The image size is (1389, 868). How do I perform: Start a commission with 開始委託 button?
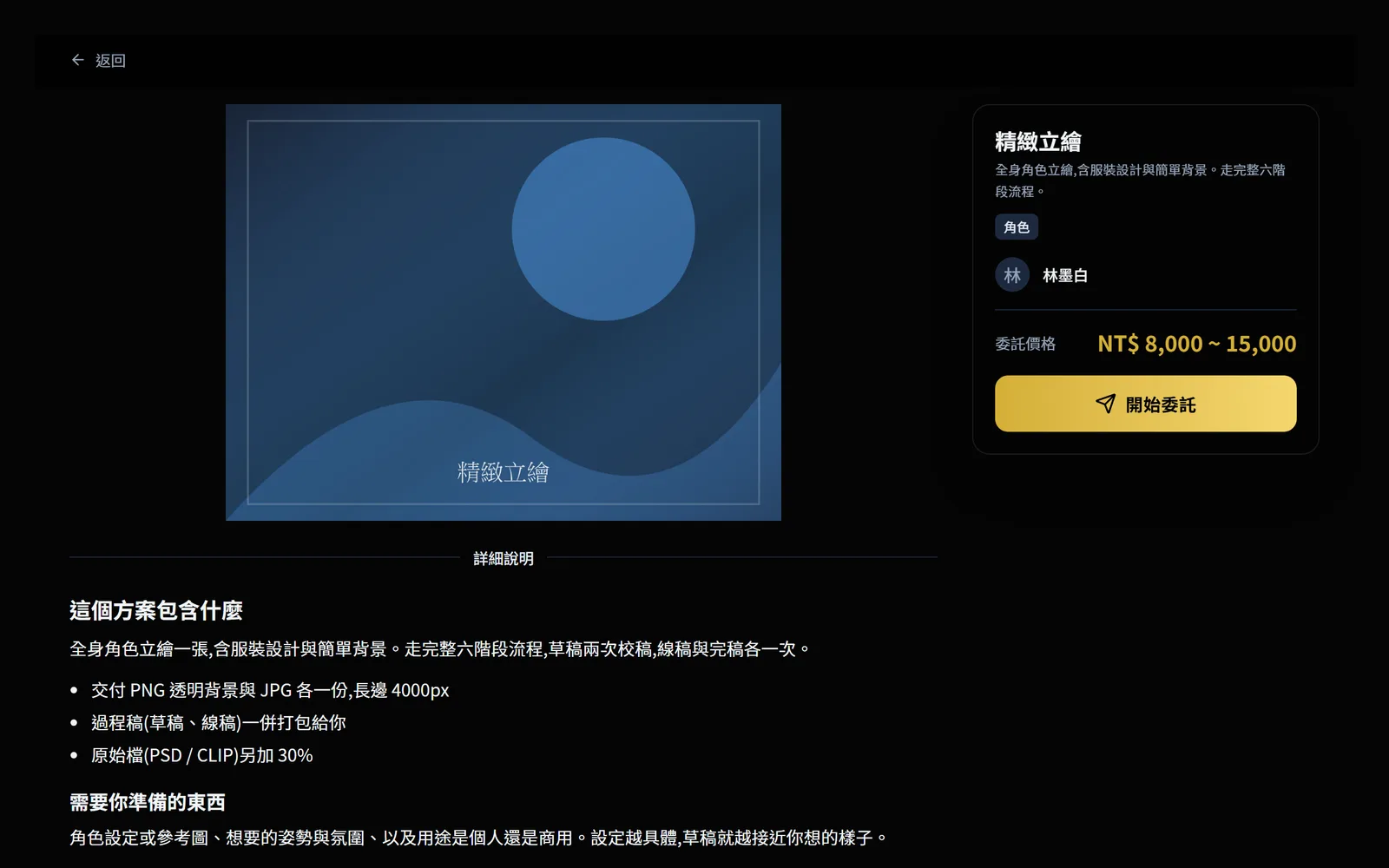coord(1145,404)
